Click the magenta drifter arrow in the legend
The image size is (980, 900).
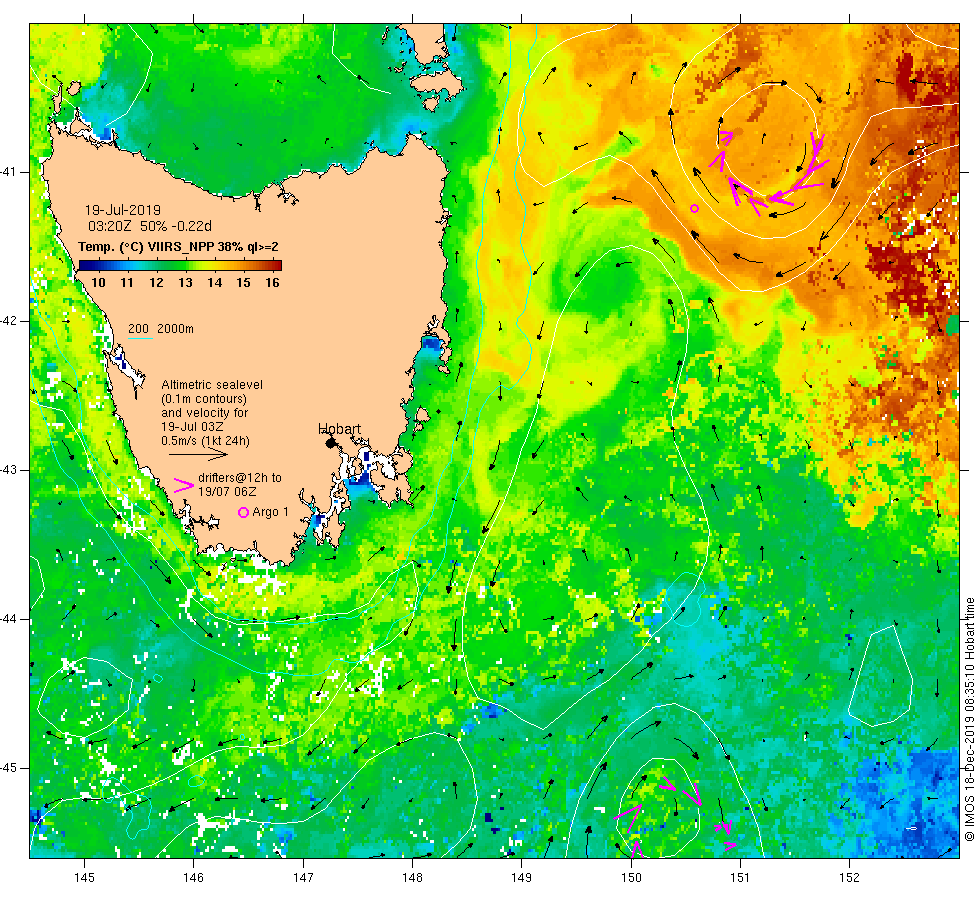tap(184, 485)
